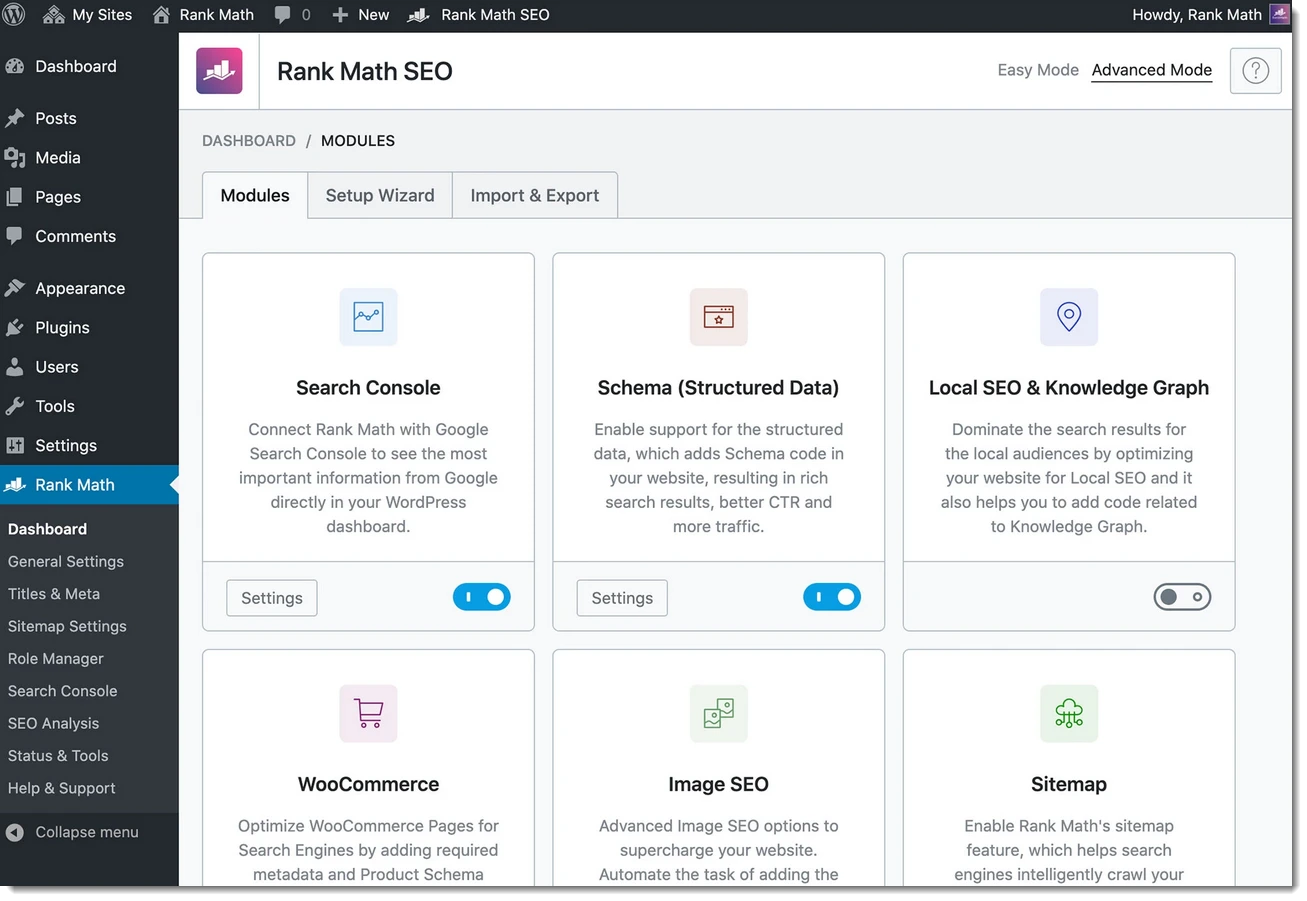
Task: Open Titles & Meta submenu item
Action: pyautogui.click(x=54, y=594)
